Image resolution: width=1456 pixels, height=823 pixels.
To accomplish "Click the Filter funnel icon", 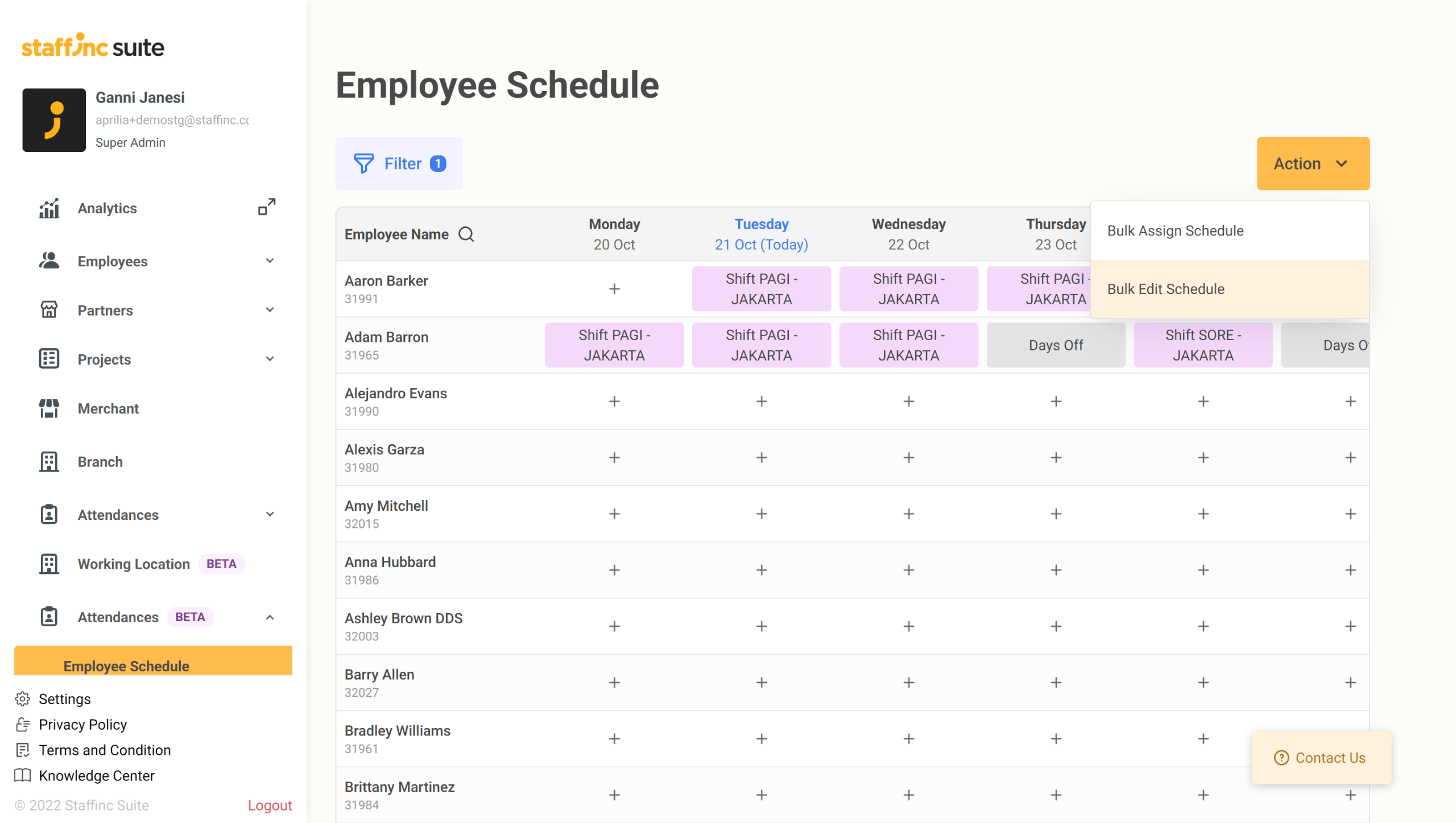I will point(363,163).
